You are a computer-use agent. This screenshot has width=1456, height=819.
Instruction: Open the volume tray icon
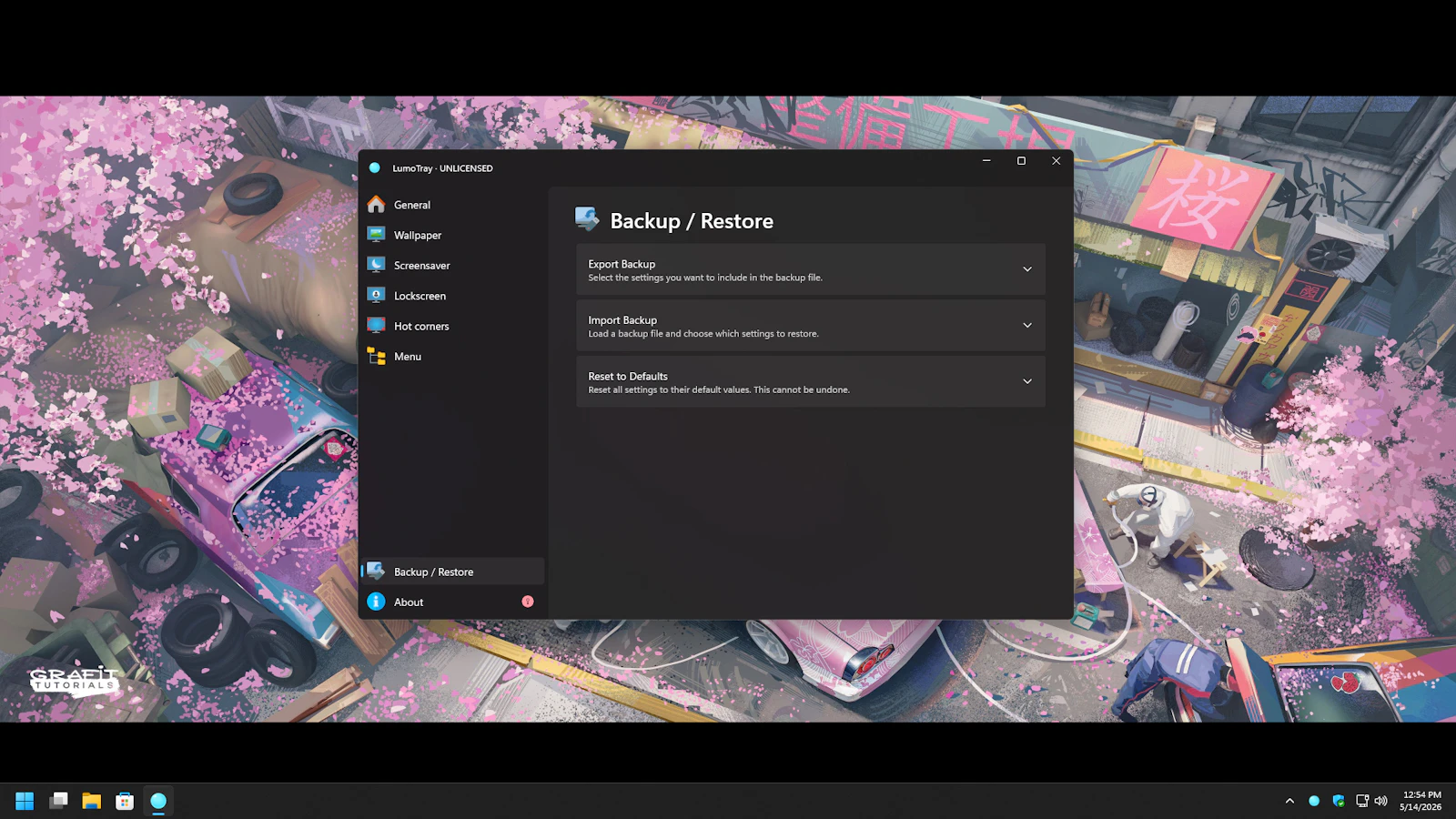(x=1380, y=801)
